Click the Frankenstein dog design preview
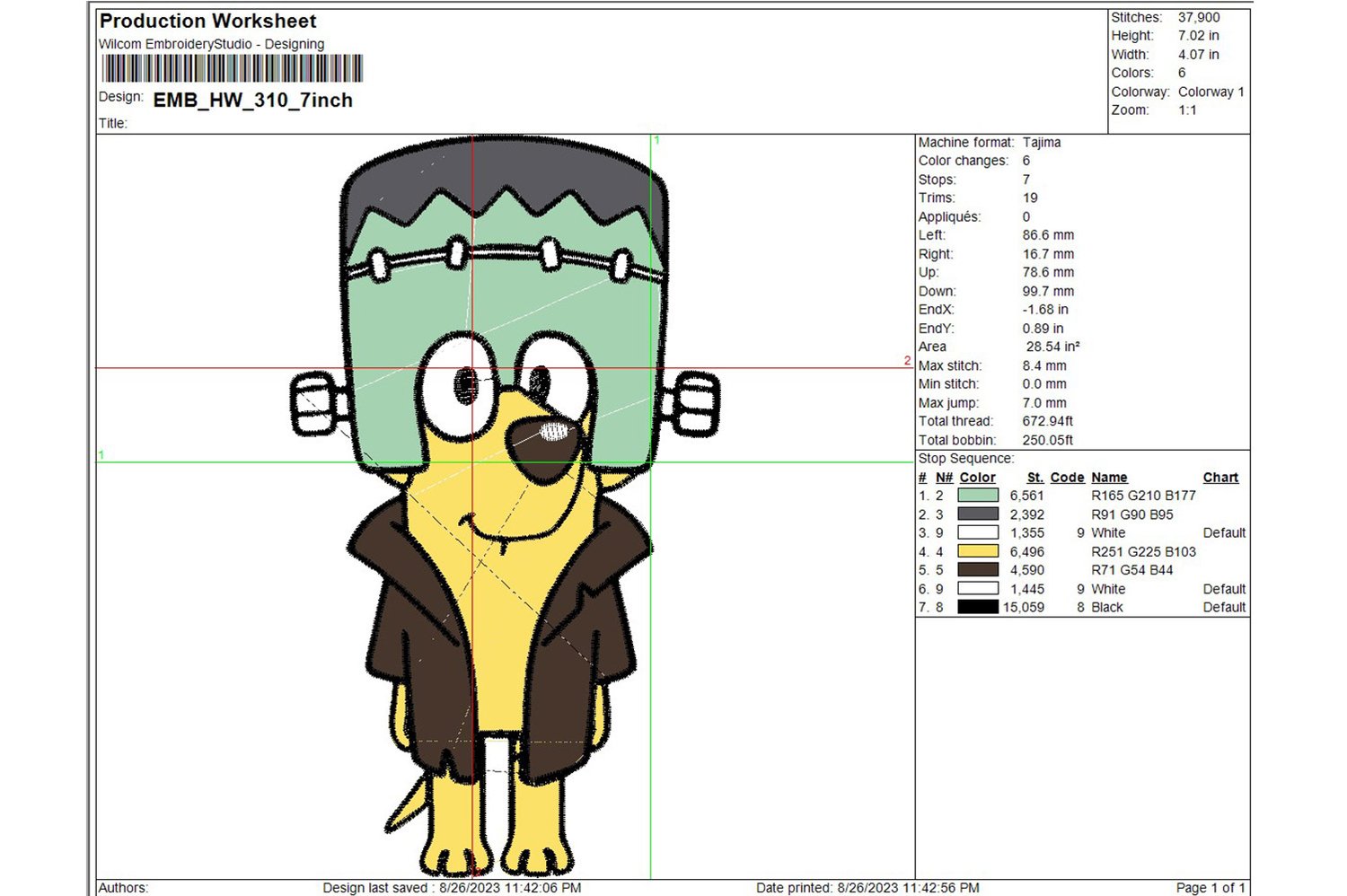This screenshot has width=1347, height=896. pos(505,507)
